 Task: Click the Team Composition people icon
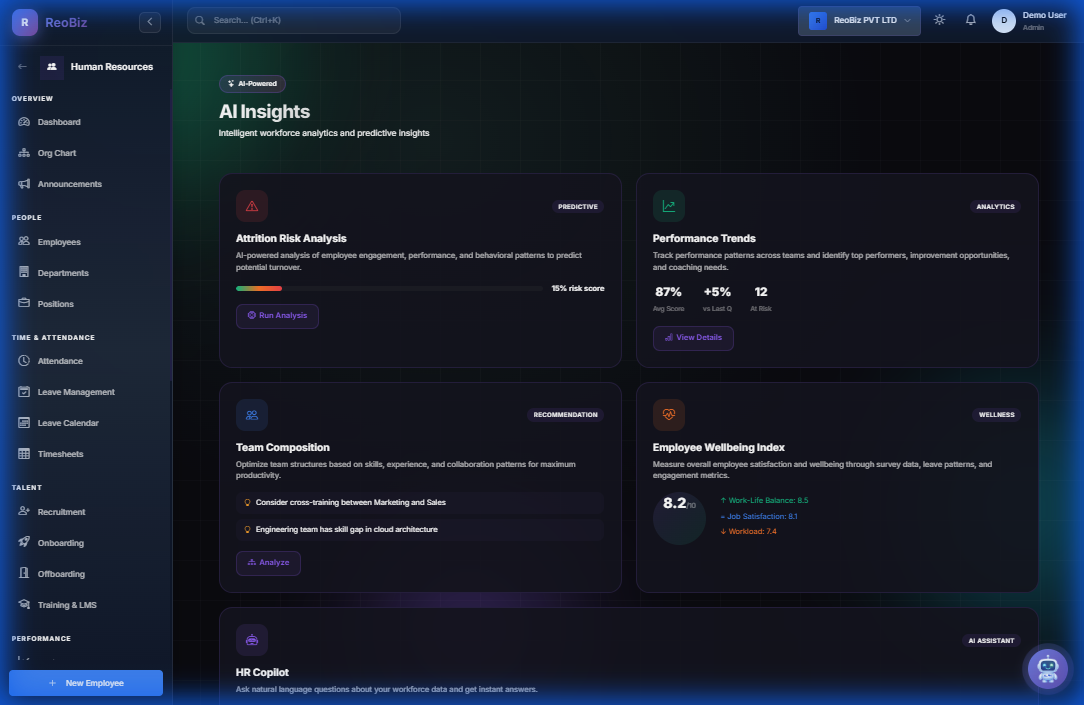(251, 414)
